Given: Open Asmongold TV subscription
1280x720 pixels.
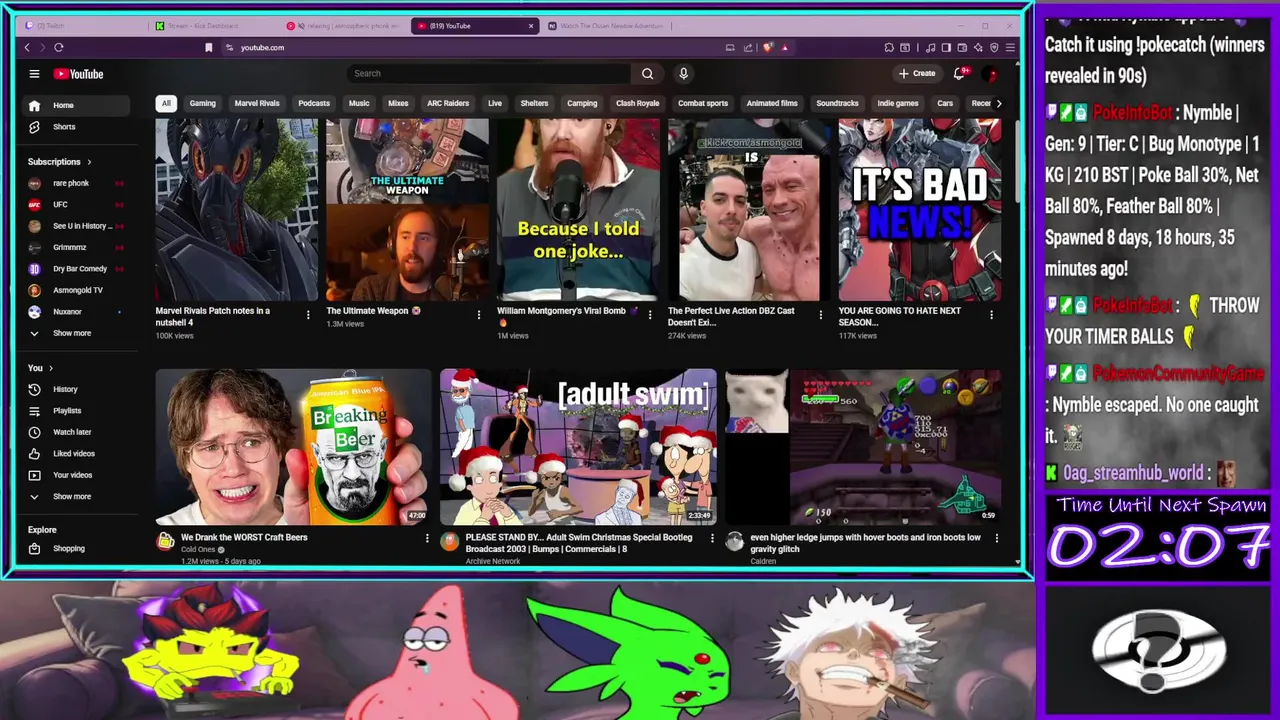Looking at the screenshot, I should tap(78, 290).
